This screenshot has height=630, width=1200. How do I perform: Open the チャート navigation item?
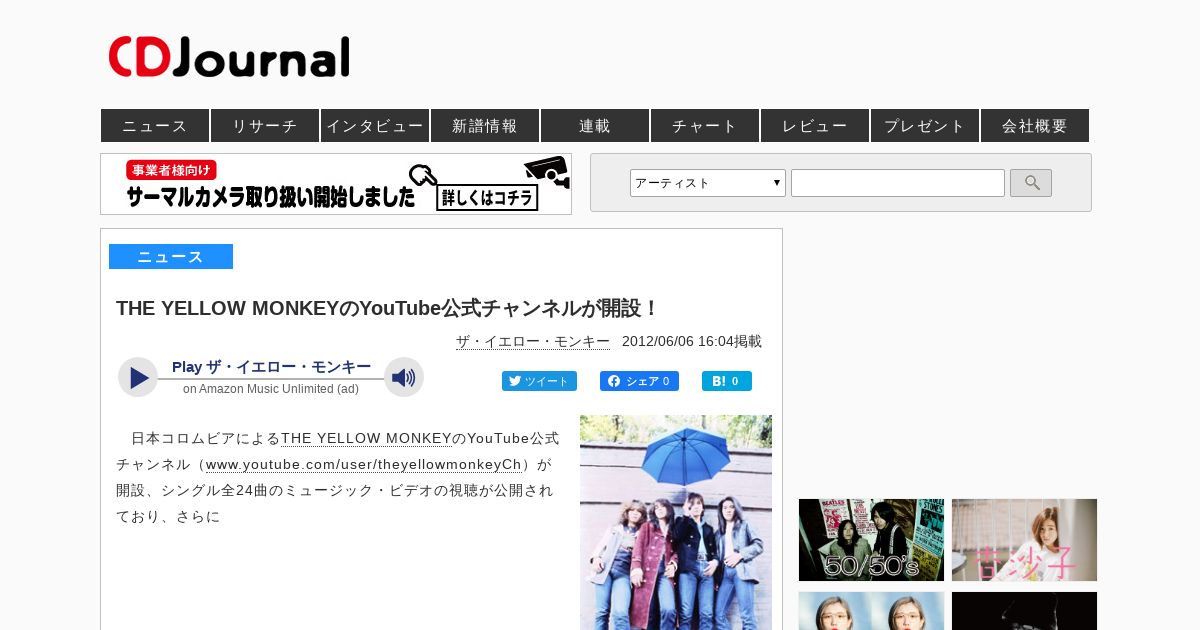pos(705,125)
